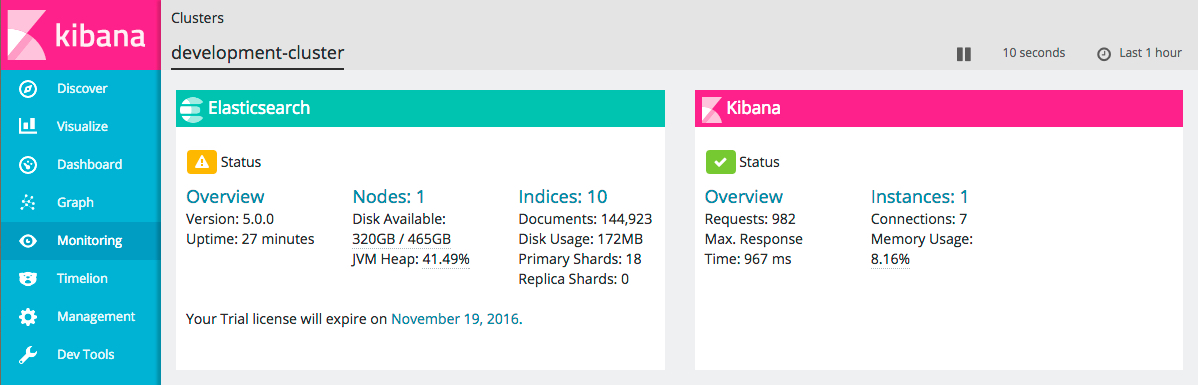Screen dimensions: 1198x385
Task: Click the Memory Usage 8.16% value
Action: [890, 259]
